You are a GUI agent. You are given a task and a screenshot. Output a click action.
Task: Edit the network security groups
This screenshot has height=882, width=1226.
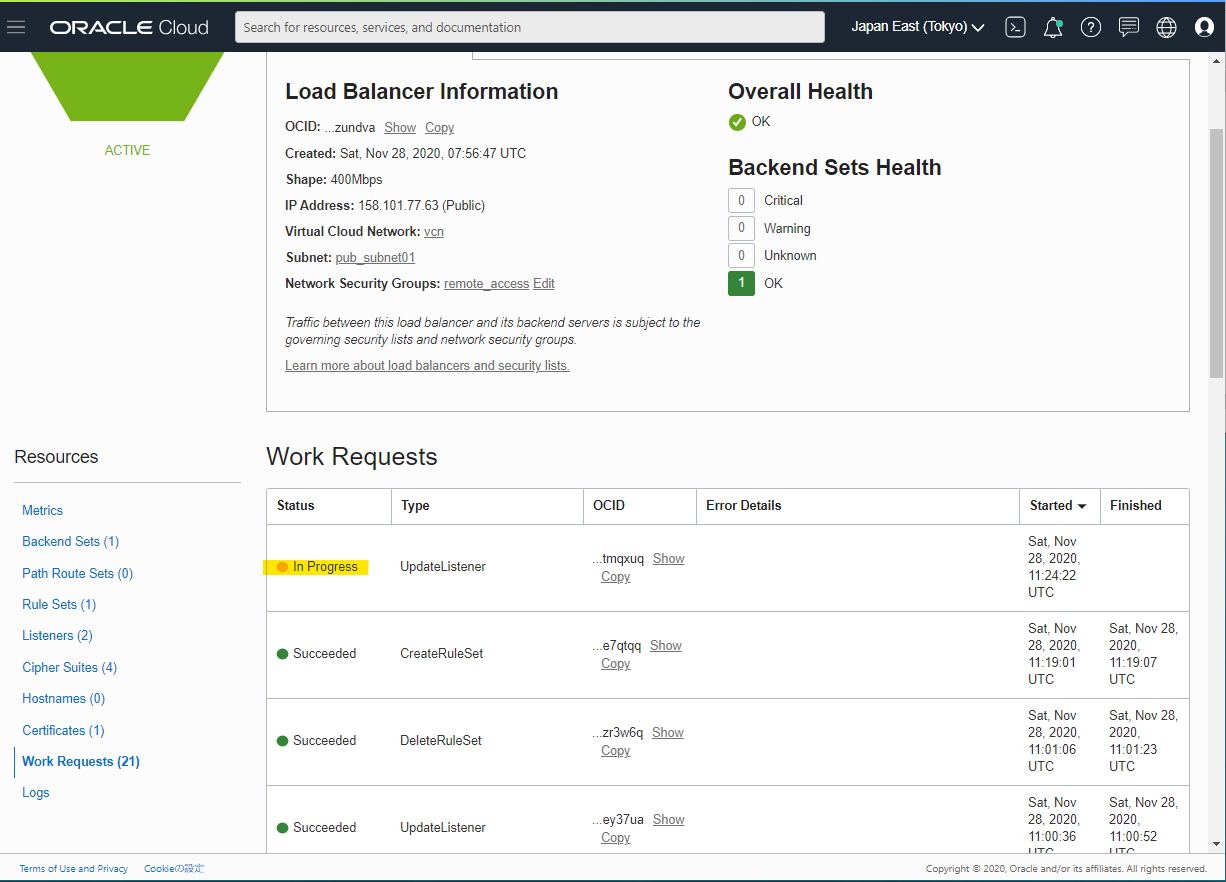pos(544,283)
